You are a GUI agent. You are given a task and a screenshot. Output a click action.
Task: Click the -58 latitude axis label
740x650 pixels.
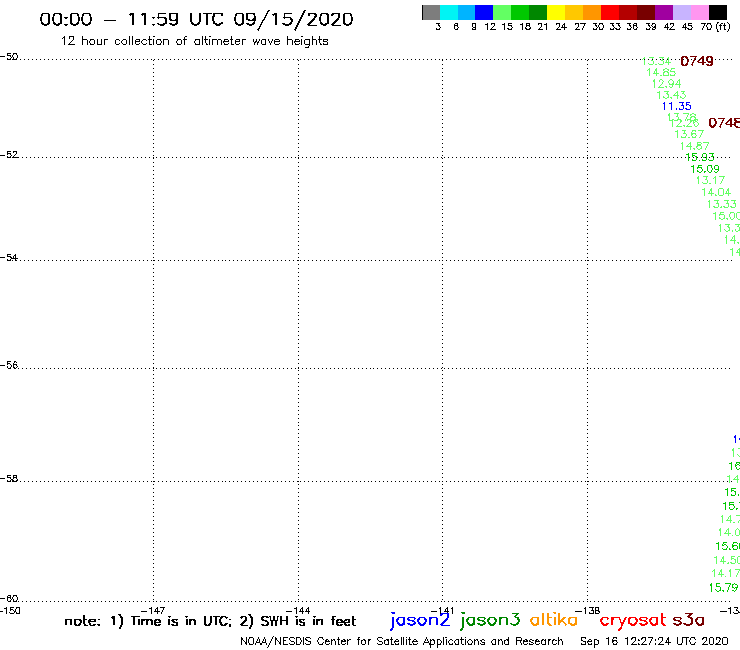[x=9, y=479]
